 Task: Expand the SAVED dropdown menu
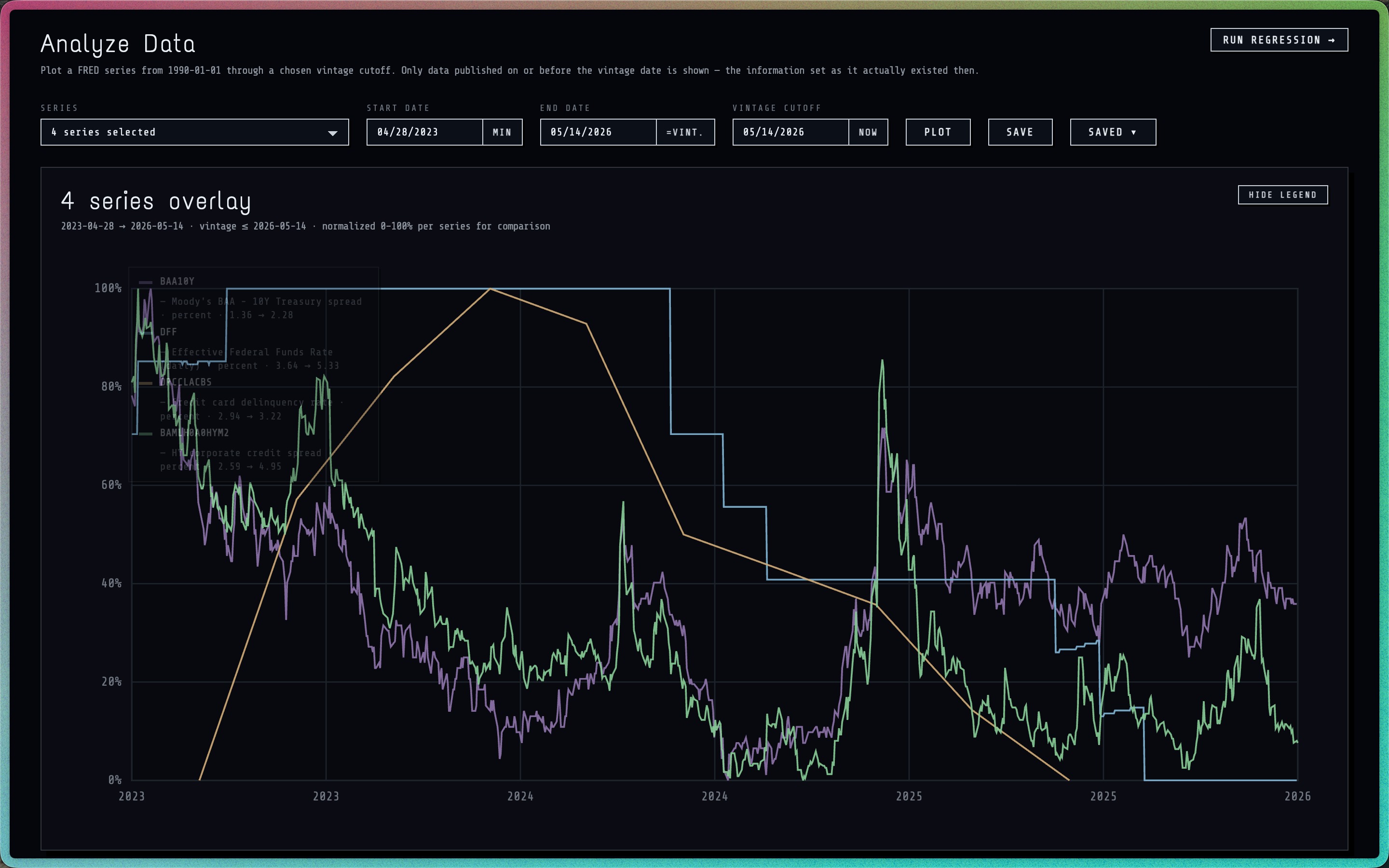point(1113,133)
